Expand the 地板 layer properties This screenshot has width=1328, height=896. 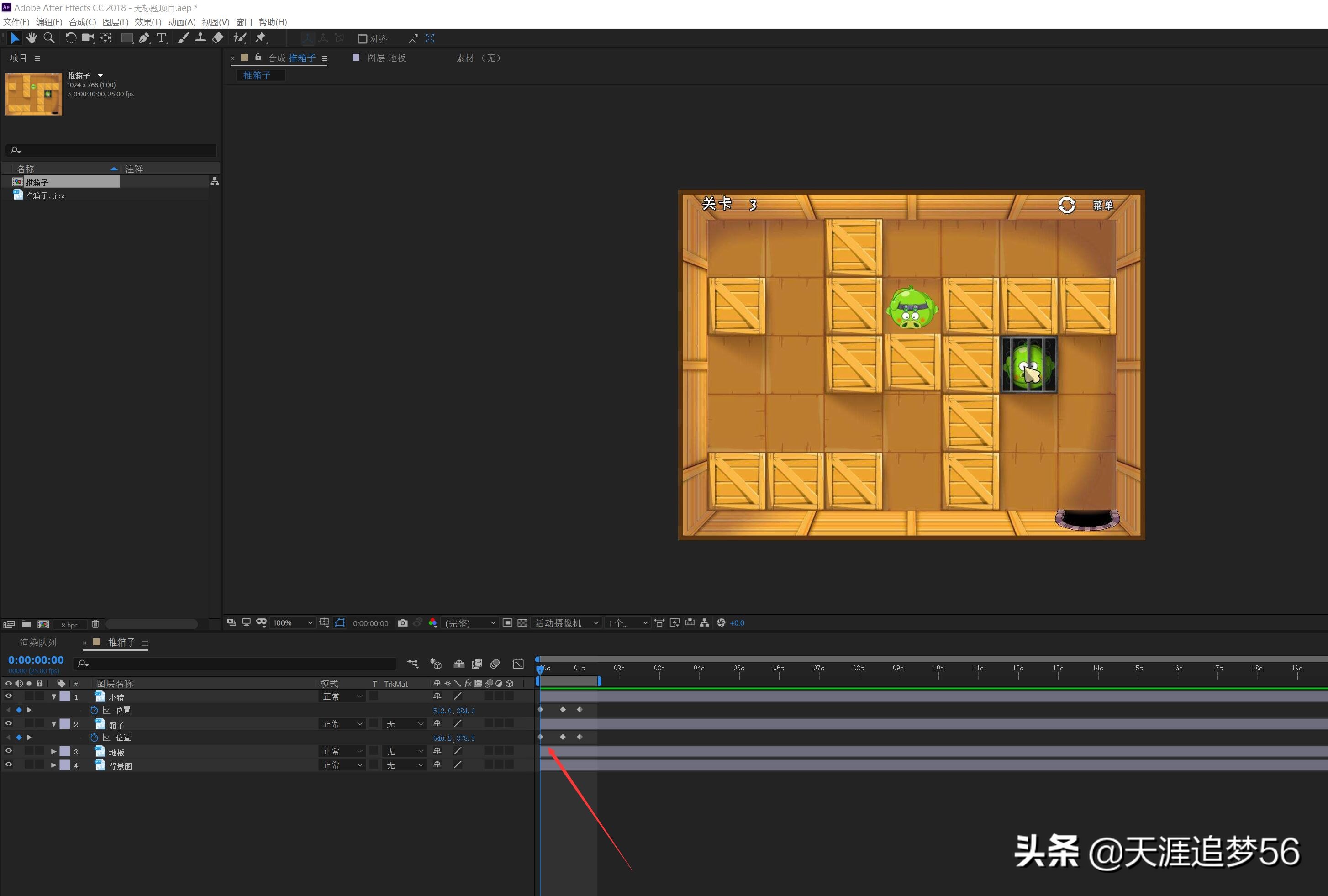click(x=54, y=751)
